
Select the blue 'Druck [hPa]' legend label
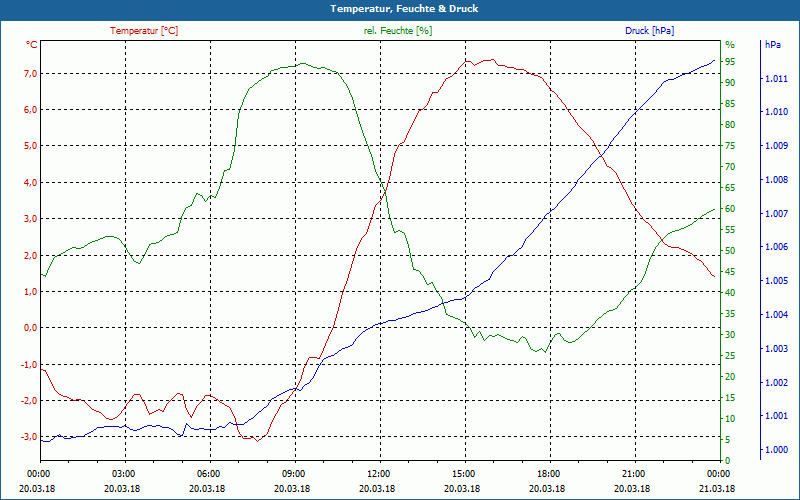(x=649, y=31)
